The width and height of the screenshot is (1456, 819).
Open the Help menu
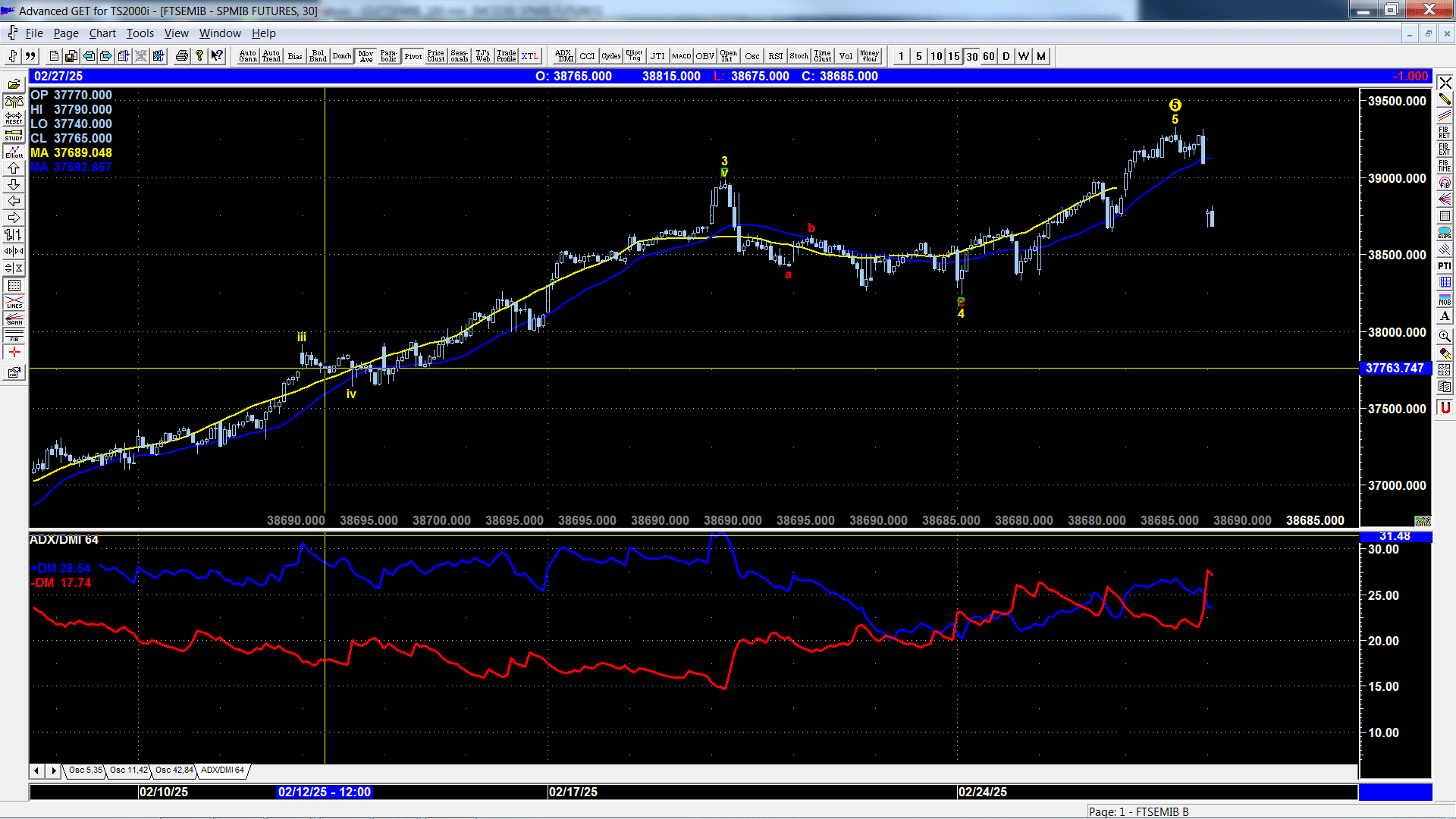click(264, 33)
